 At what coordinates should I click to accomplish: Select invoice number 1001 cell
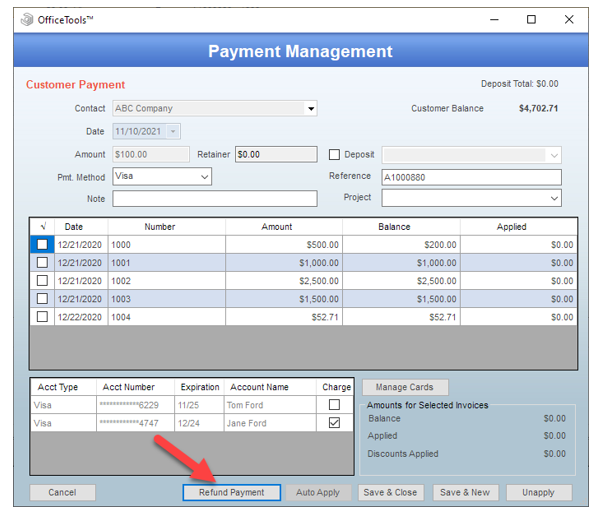(x=166, y=263)
